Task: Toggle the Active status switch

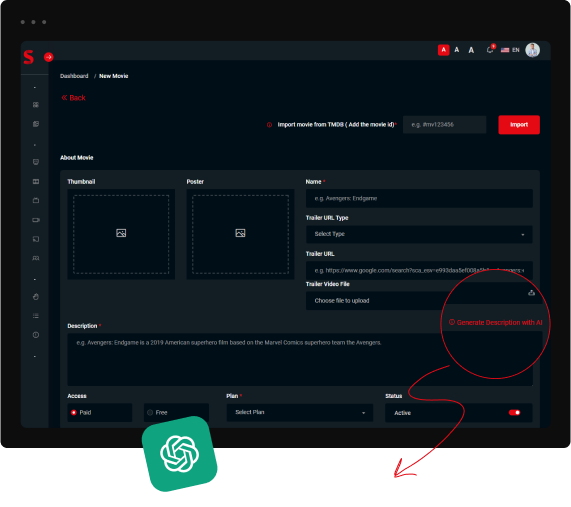Action: (514, 413)
